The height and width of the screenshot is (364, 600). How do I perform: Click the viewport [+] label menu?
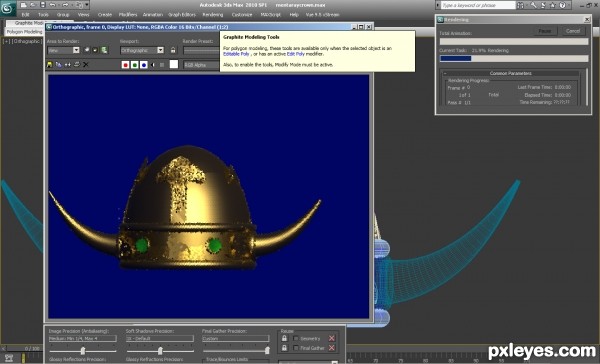(7, 41)
